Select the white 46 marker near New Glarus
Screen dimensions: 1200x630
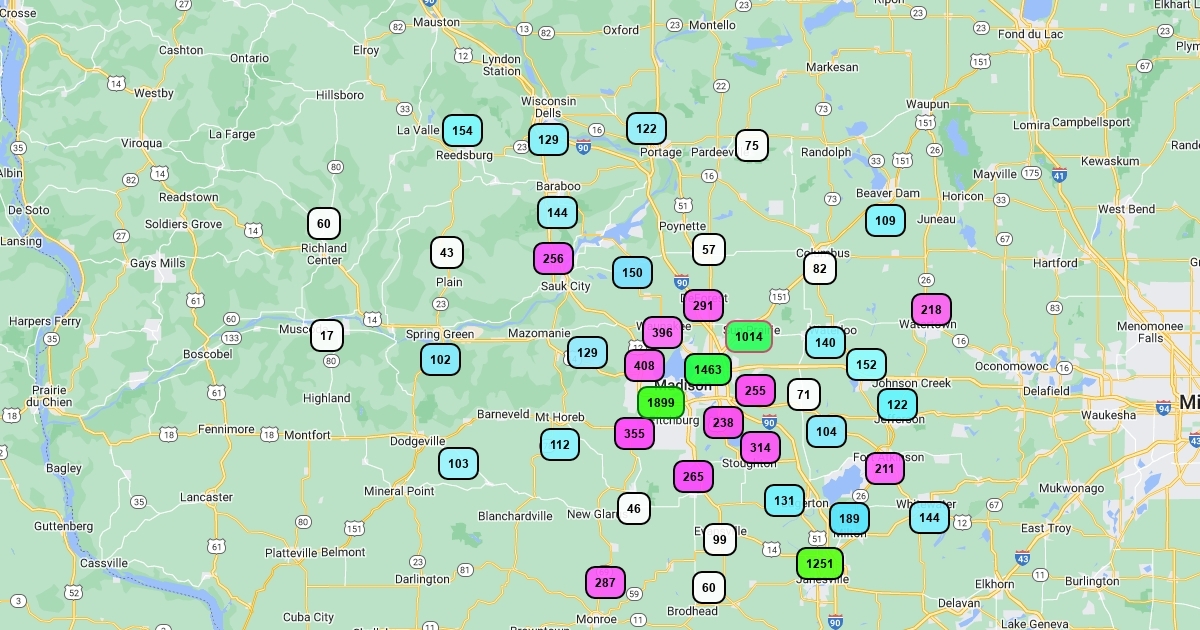(x=634, y=509)
